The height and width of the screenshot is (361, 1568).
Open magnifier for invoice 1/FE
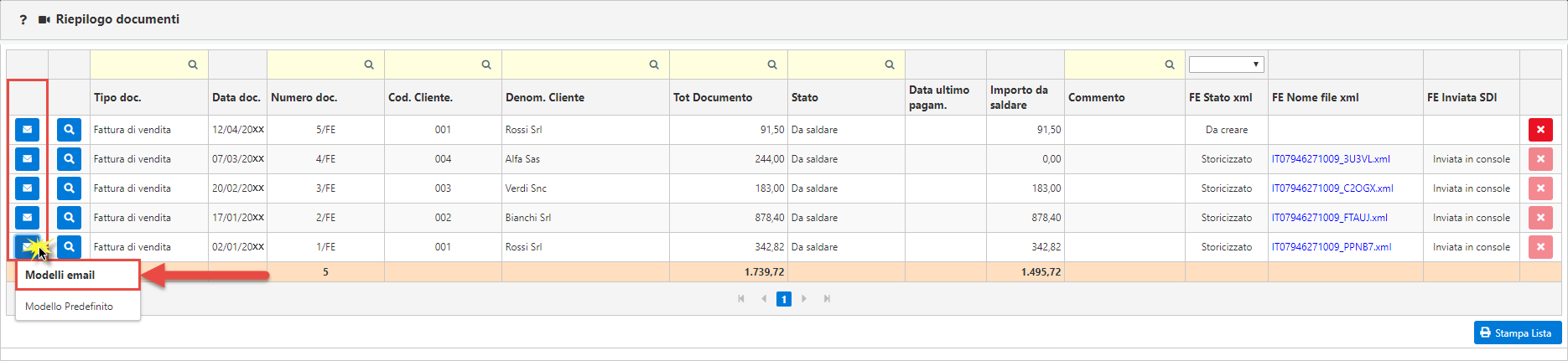point(69,247)
